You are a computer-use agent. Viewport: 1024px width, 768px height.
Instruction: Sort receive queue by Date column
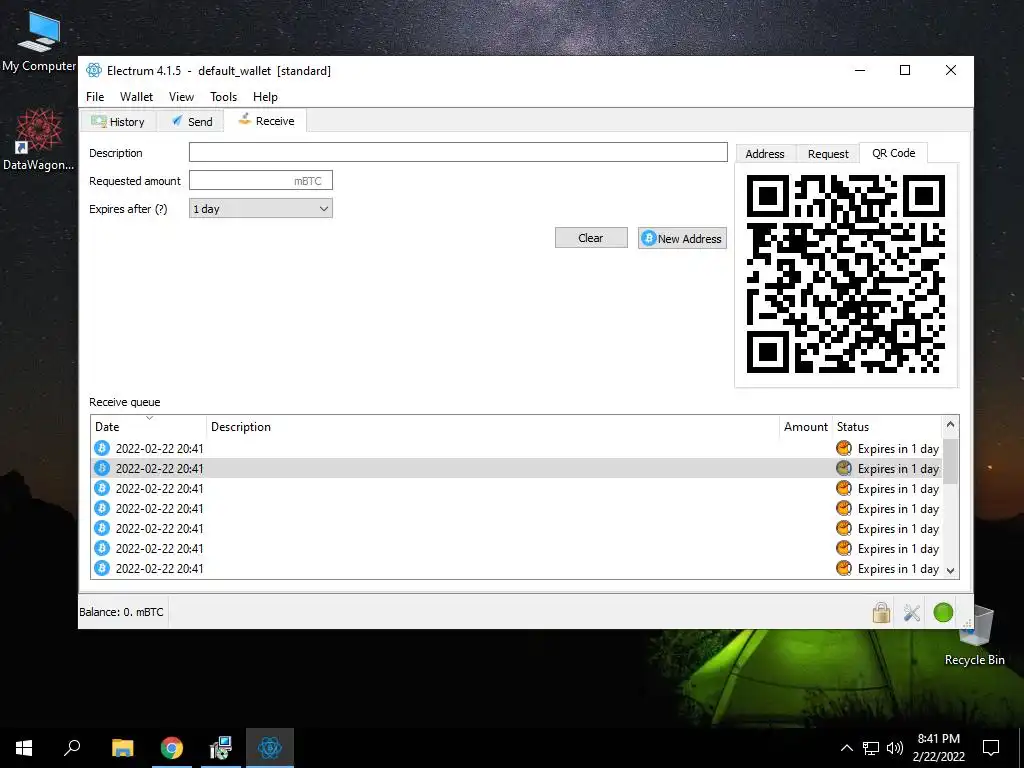click(148, 426)
